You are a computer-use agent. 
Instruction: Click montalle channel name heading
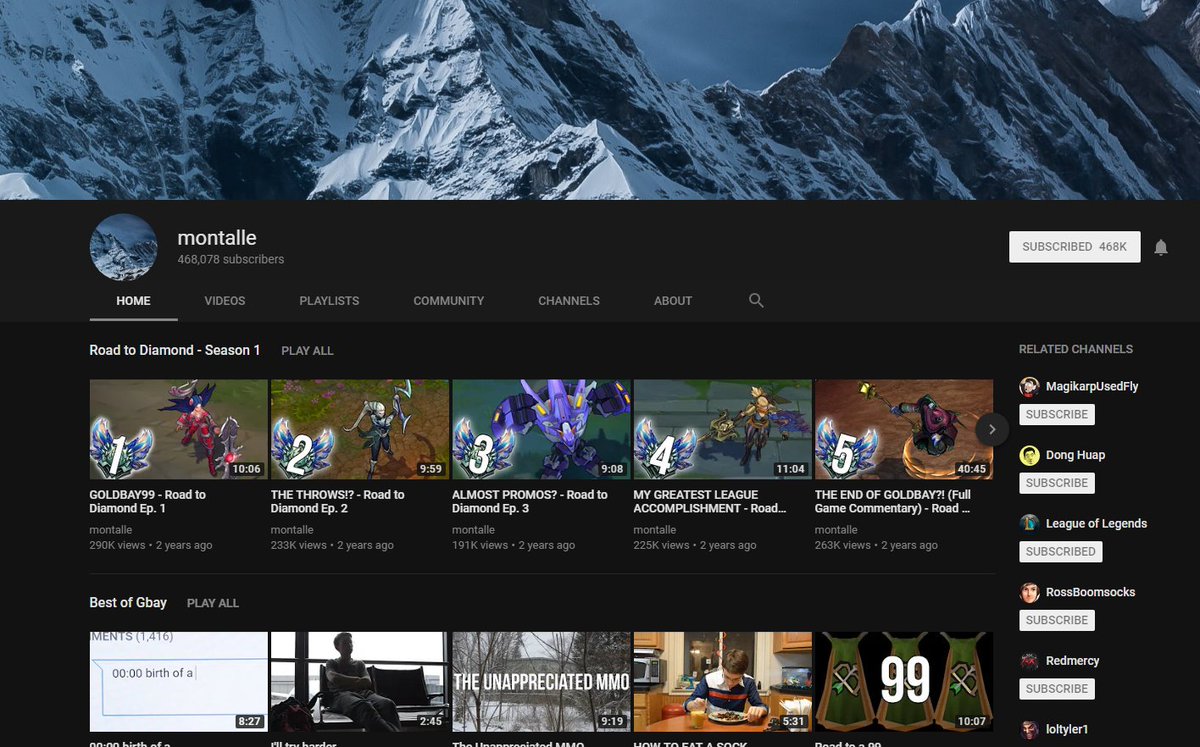pyautogui.click(x=217, y=238)
